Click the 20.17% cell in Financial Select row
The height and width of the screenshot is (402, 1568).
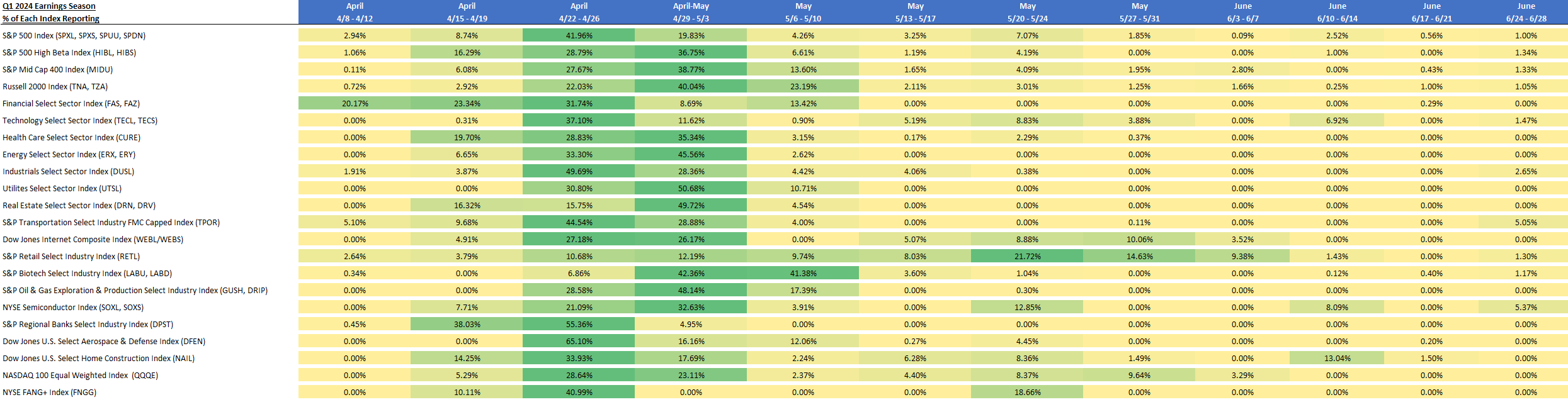coord(355,104)
